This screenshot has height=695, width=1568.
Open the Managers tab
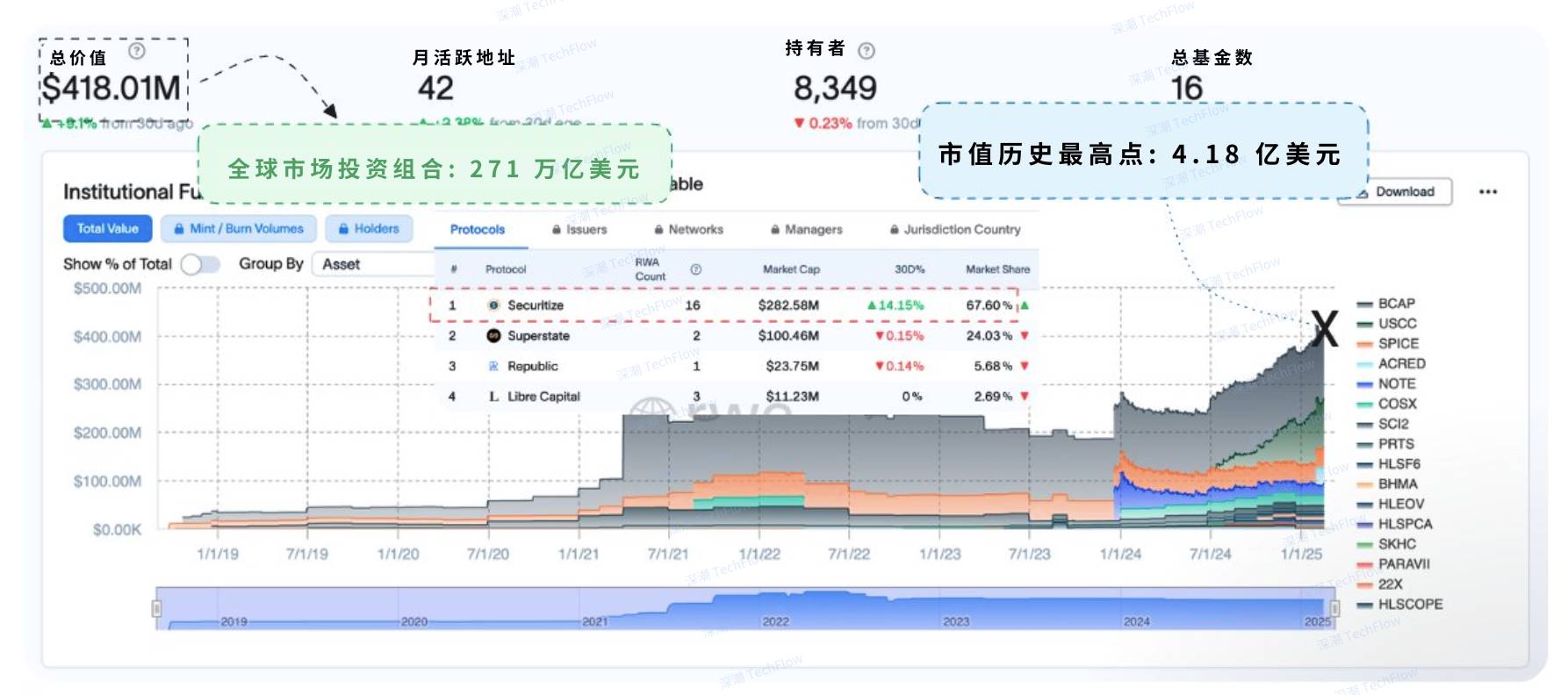point(807,229)
